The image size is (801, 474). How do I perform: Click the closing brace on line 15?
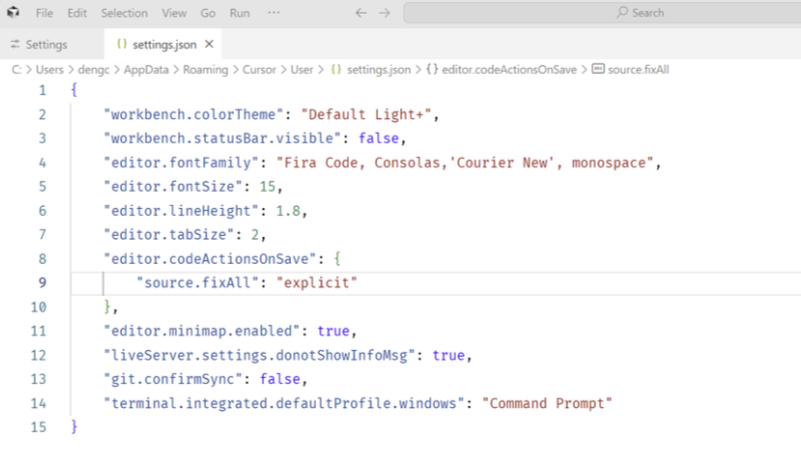[75, 426]
